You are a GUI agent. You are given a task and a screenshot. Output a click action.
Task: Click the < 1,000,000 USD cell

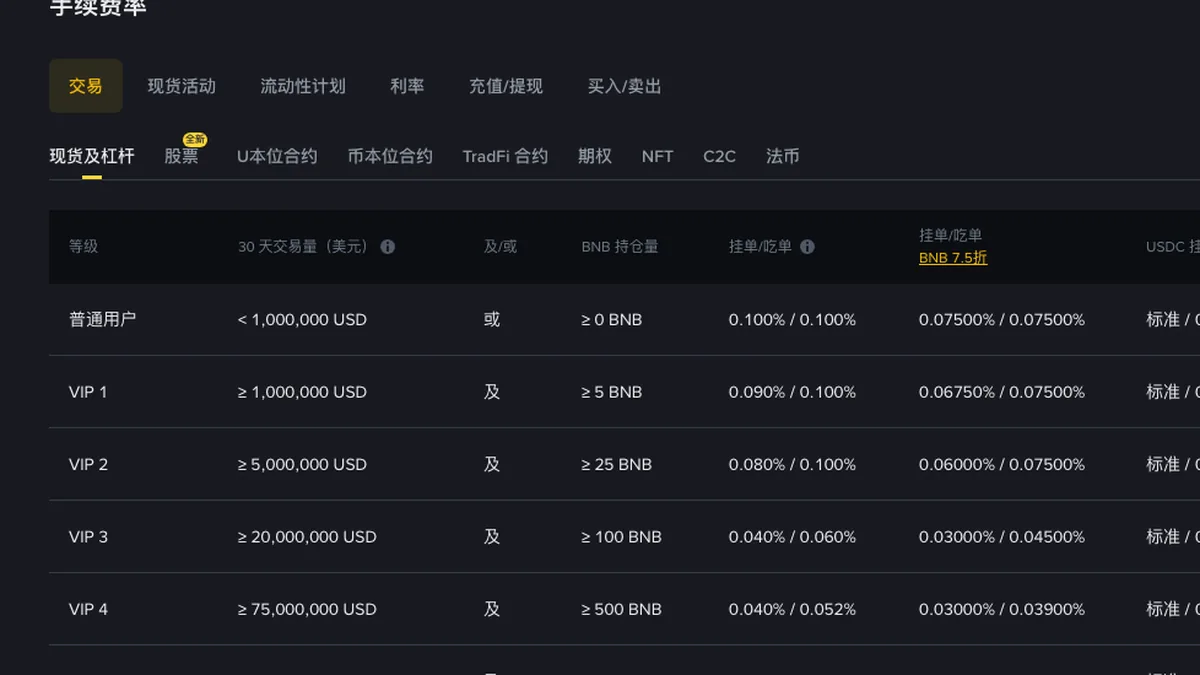(x=302, y=320)
